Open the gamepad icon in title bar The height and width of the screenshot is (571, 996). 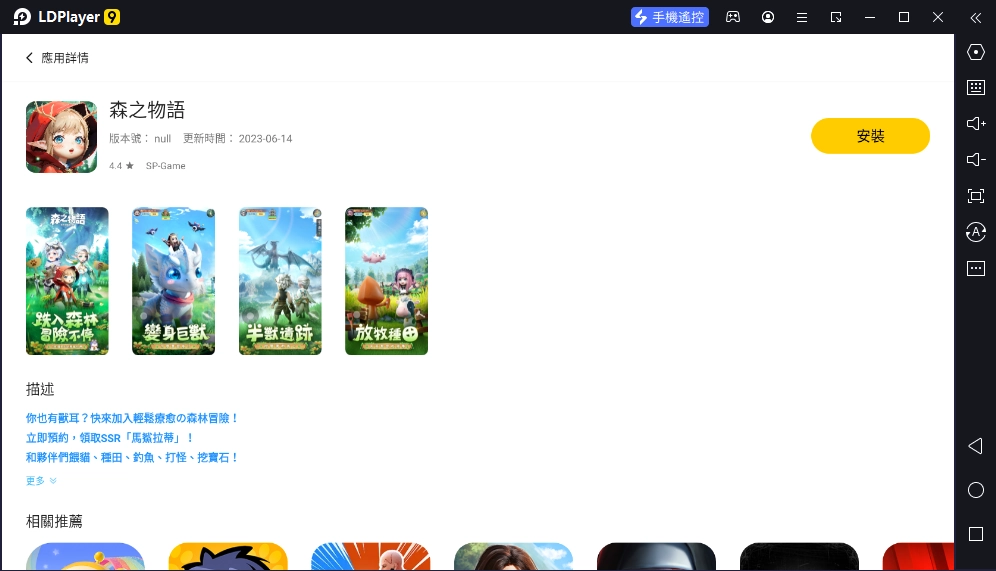pyautogui.click(x=733, y=17)
